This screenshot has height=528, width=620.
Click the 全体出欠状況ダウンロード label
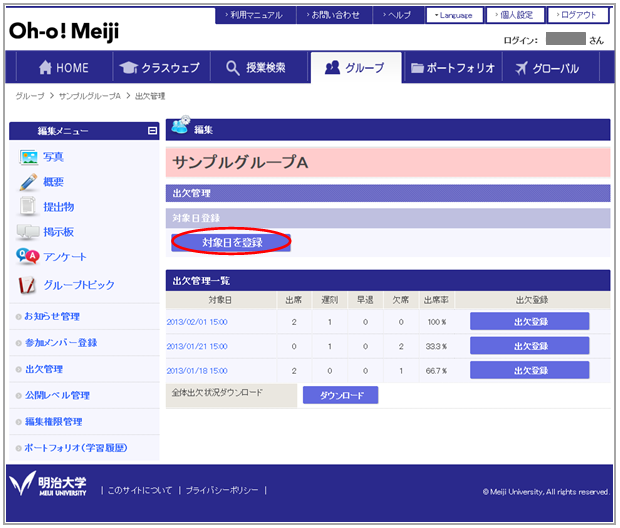(x=217, y=393)
